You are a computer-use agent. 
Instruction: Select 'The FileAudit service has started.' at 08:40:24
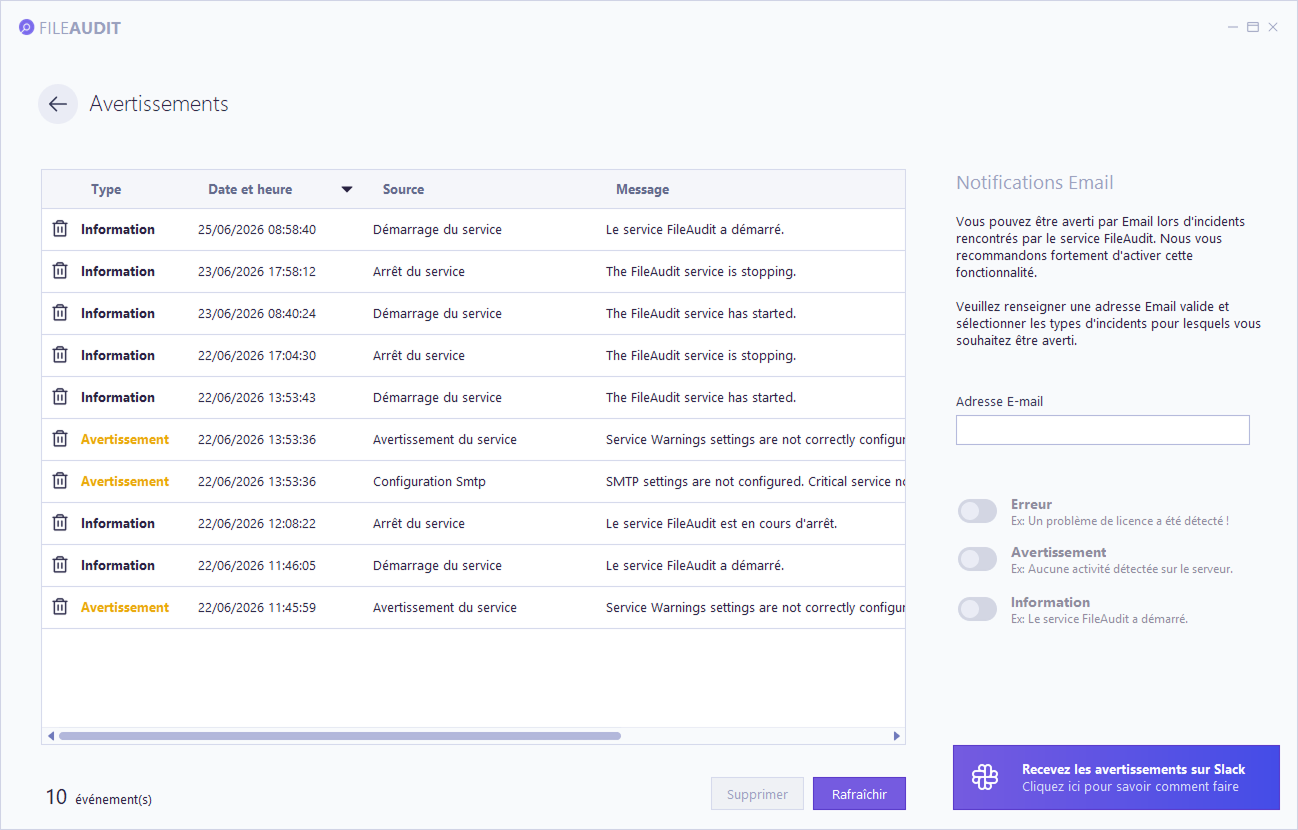701,313
